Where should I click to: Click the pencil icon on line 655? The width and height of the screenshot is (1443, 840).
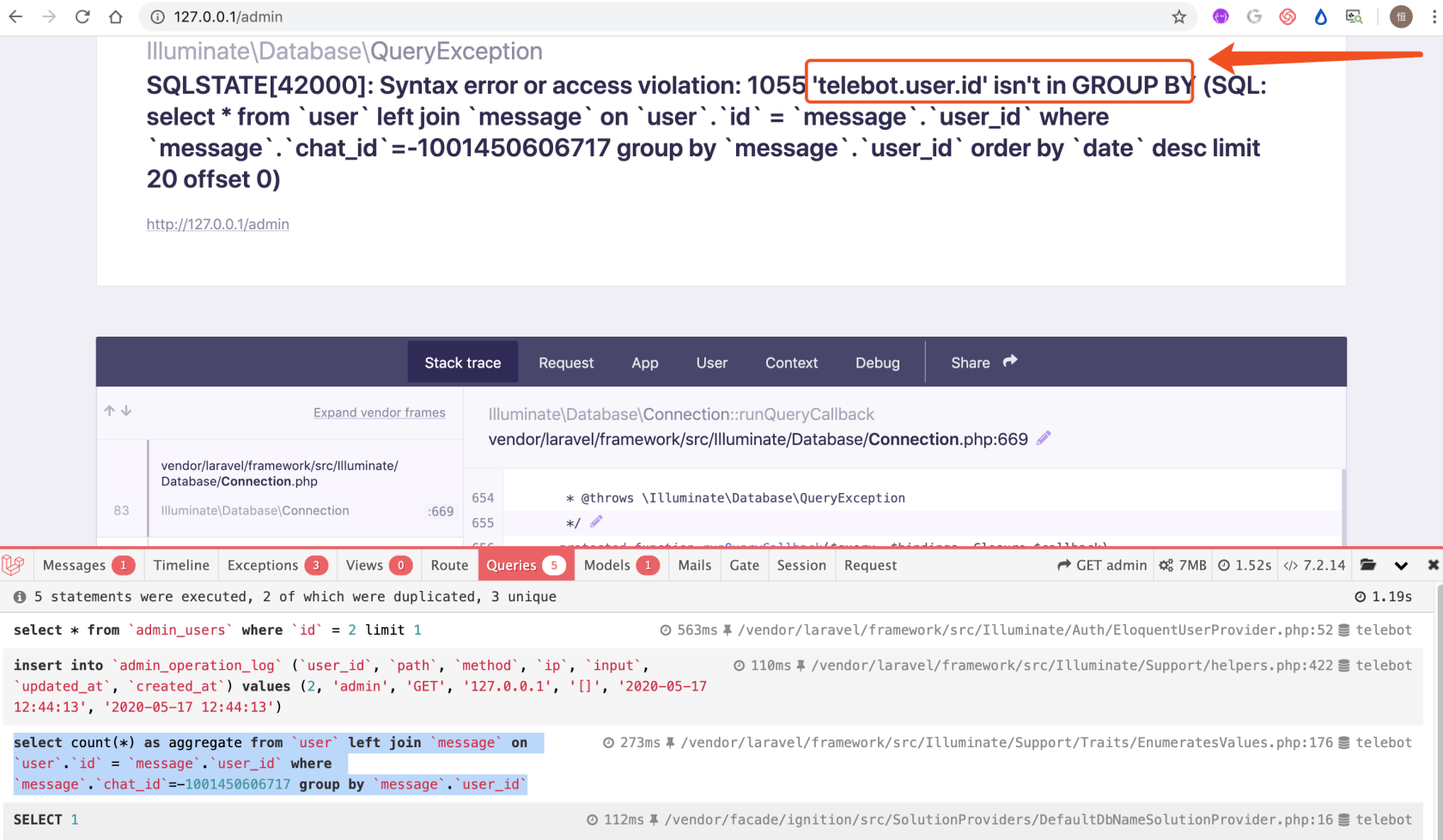click(x=596, y=521)
